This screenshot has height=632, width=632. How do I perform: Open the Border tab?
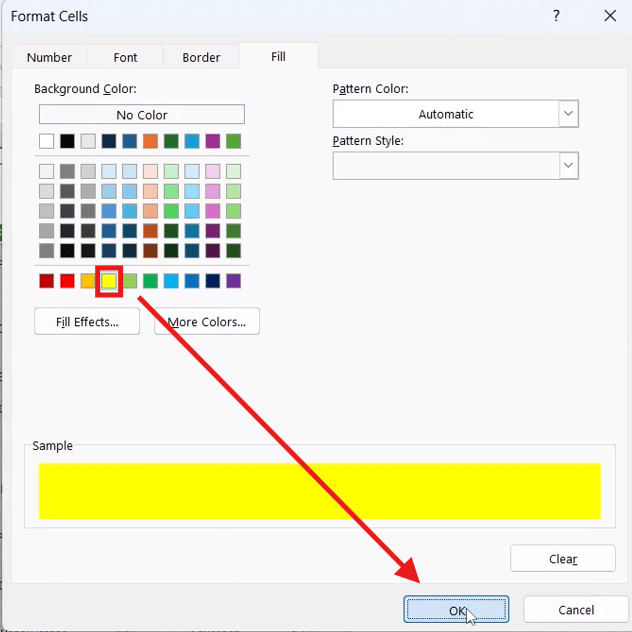[201, 57]
